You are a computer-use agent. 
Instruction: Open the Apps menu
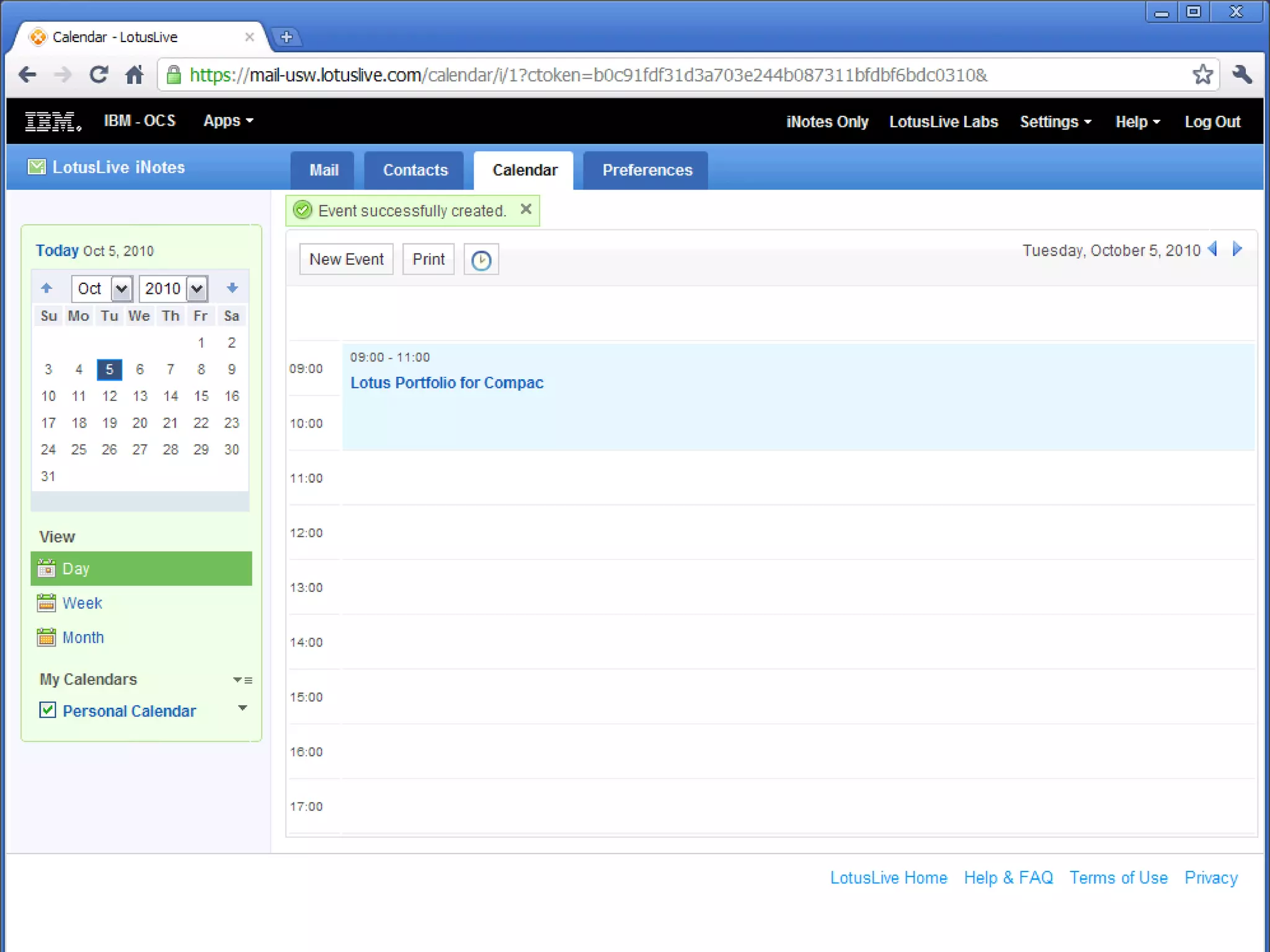click(x=228, y=121)
